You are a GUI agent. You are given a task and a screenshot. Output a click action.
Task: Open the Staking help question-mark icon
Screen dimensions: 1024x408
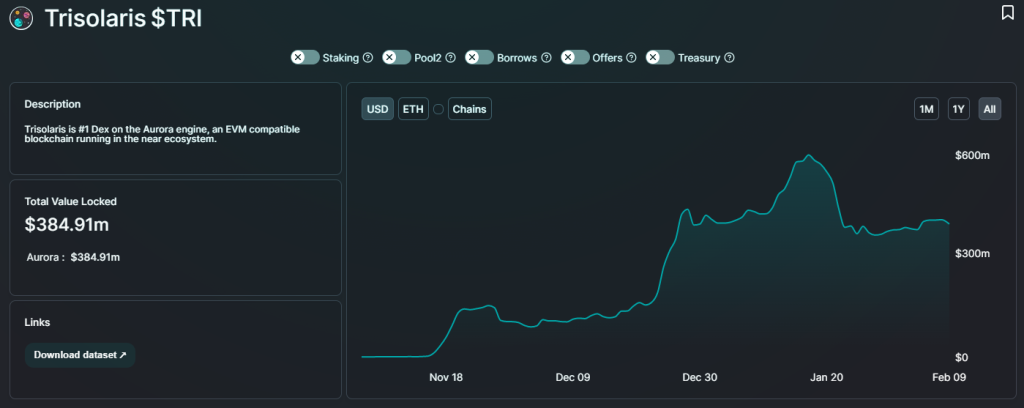368,57
